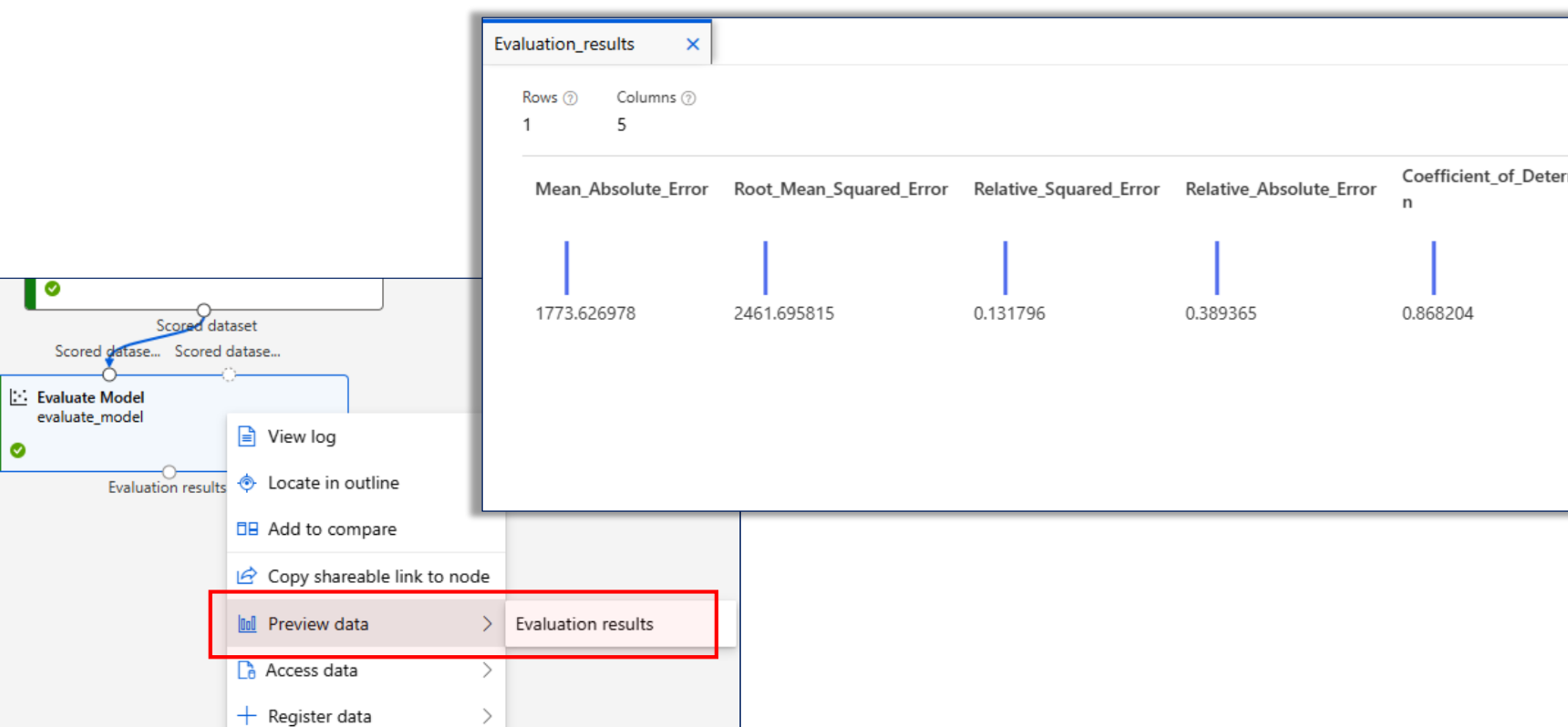Open the Preview data submenu
This screenshot has width=1568, height=727.
(x=366, y=624)
